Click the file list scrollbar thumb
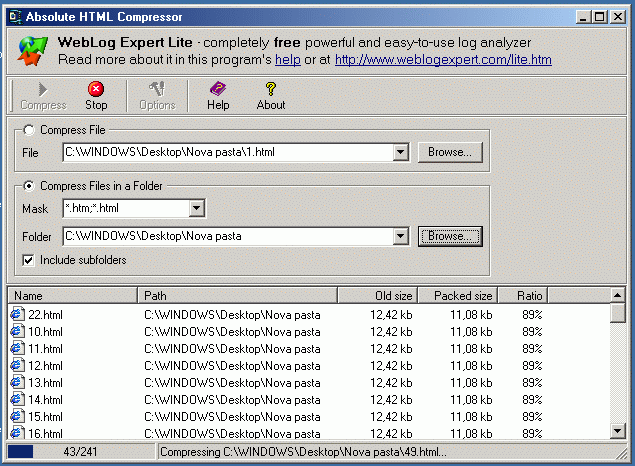Image resolution: width=635 pixels, height=466 pixels. pyautogui.click(x=618, y=313)
